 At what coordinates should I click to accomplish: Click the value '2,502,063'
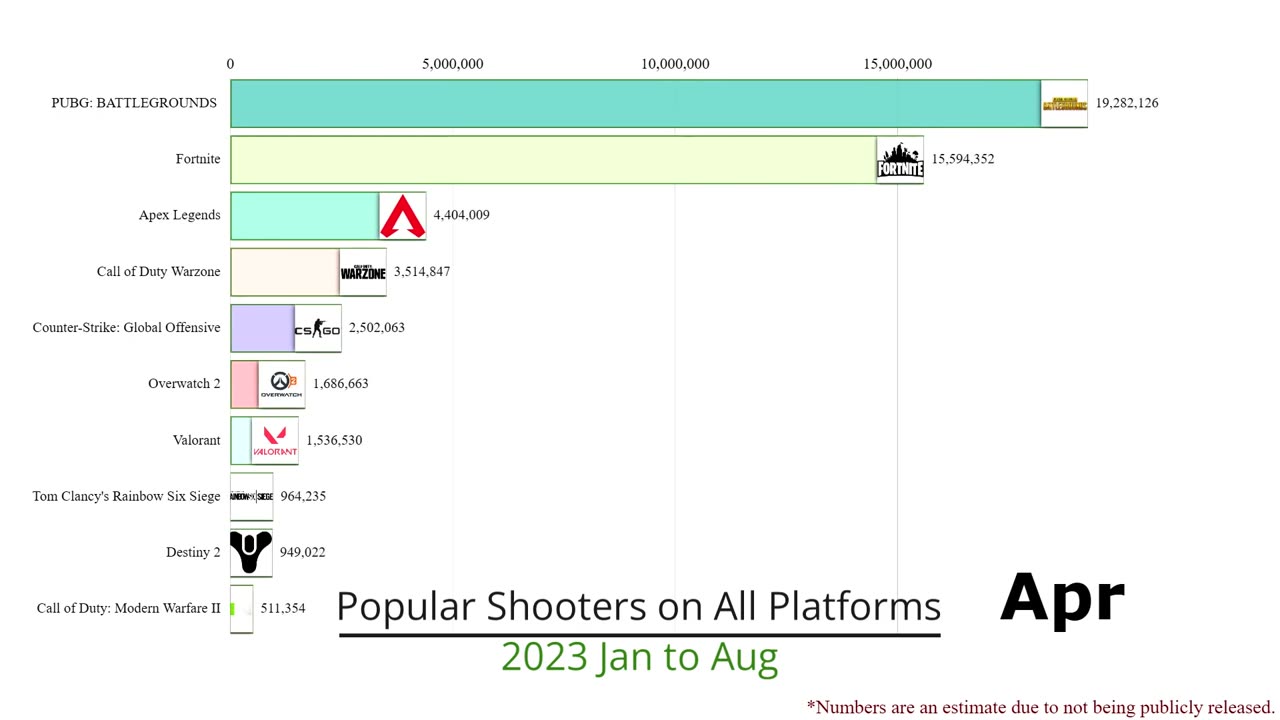point(377,327)
